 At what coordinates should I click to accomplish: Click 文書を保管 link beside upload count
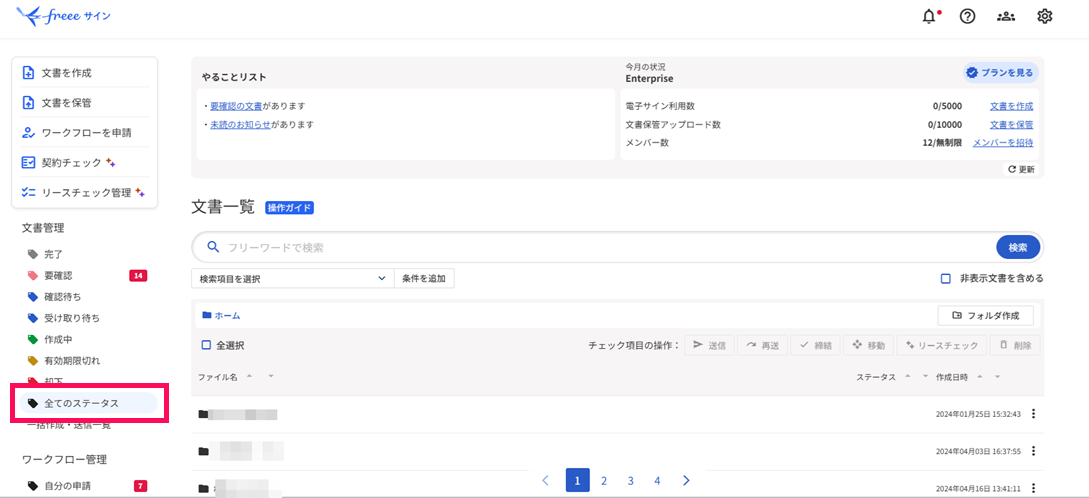[x=1011, y=125]
